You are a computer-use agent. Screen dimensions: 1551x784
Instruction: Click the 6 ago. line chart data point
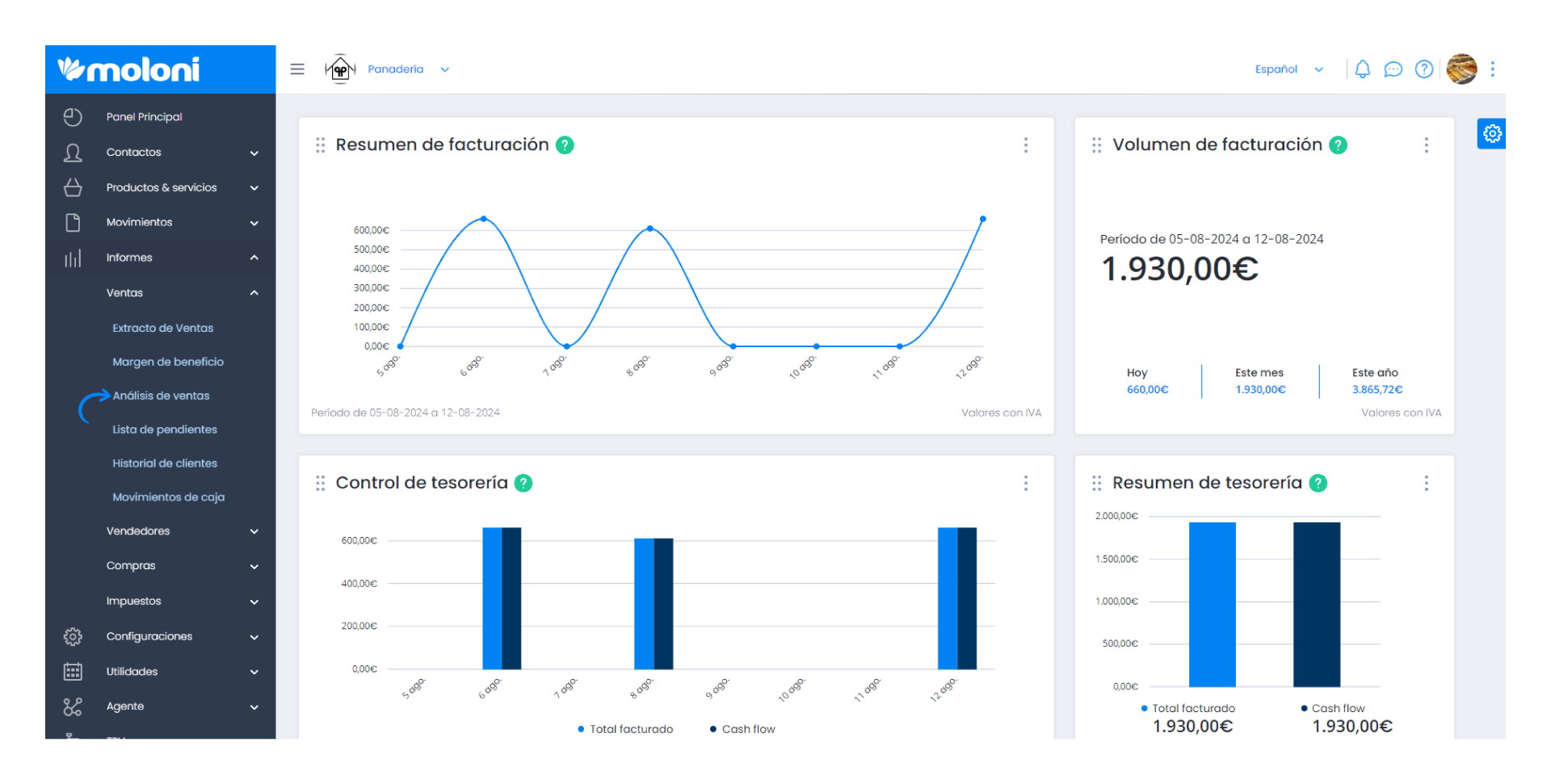484,219
